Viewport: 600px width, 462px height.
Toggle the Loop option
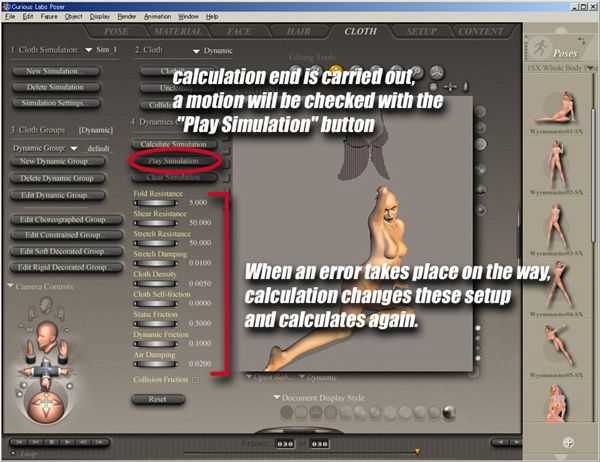pyautogui.click(x=13, y=454)
